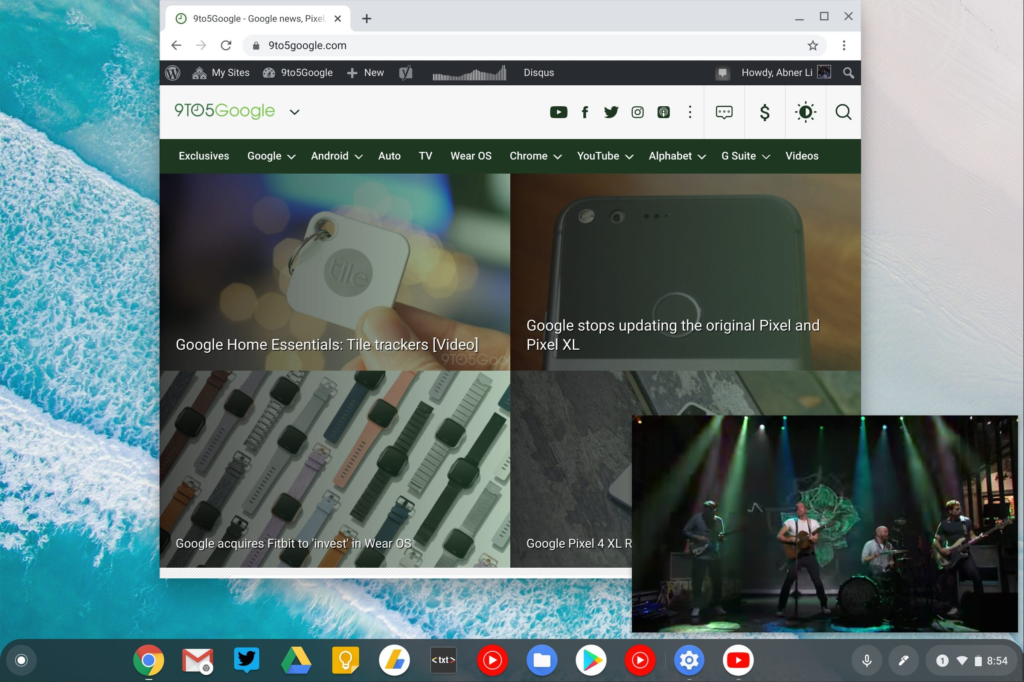Click the WordPress logo in admin bar

(x=173, y=73)
